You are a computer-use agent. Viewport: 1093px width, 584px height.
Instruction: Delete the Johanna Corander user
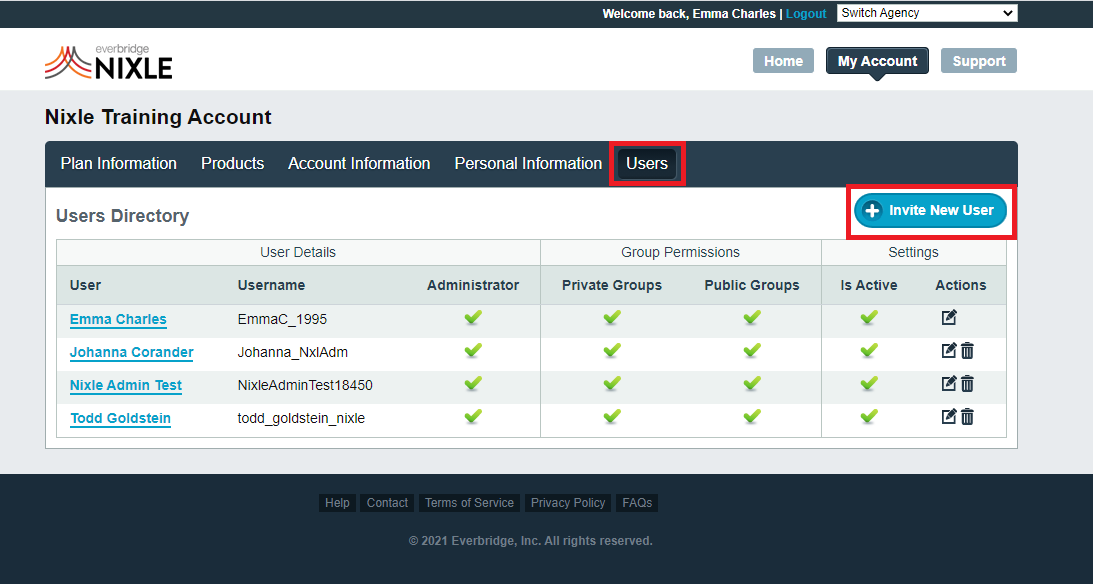(968, 351)
